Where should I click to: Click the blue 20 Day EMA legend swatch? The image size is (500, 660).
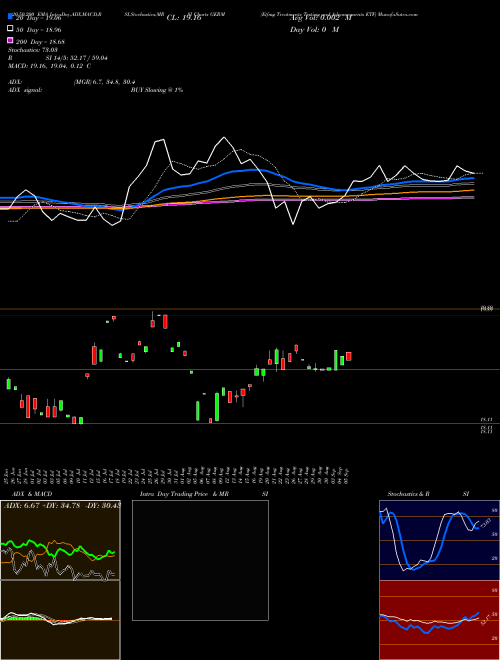10,17
